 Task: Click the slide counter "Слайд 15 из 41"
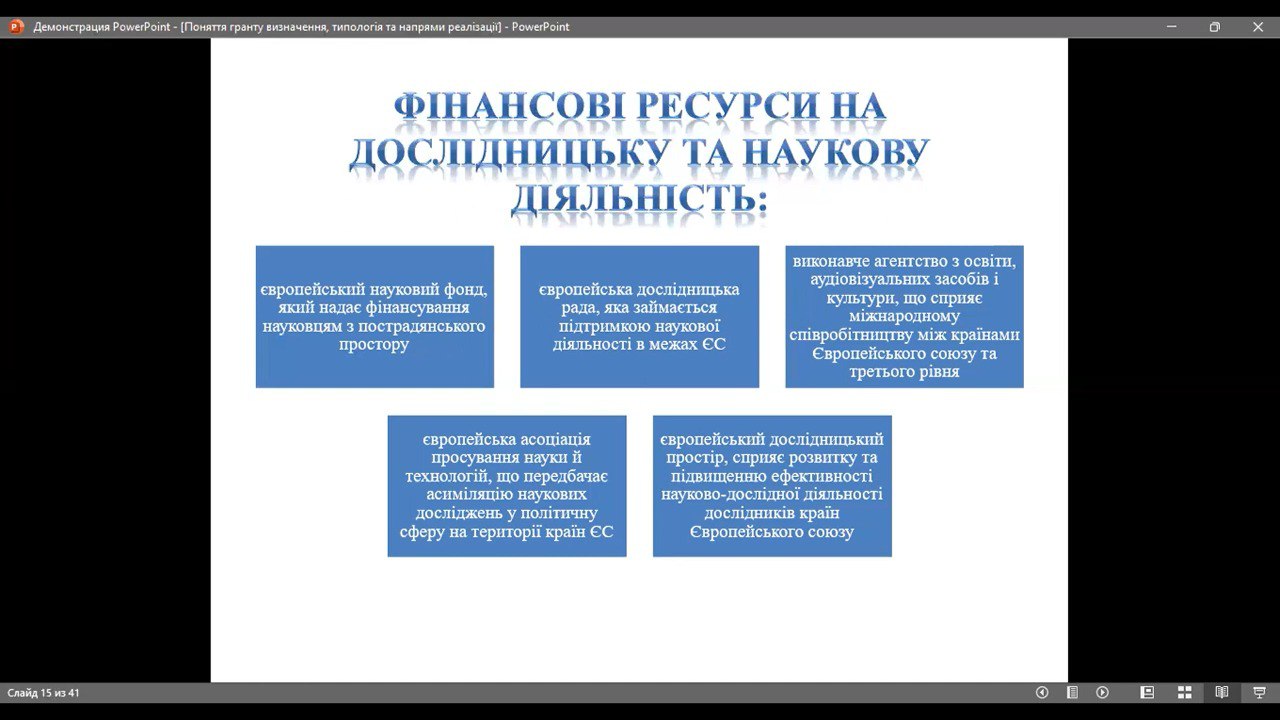tap(44, 693)
